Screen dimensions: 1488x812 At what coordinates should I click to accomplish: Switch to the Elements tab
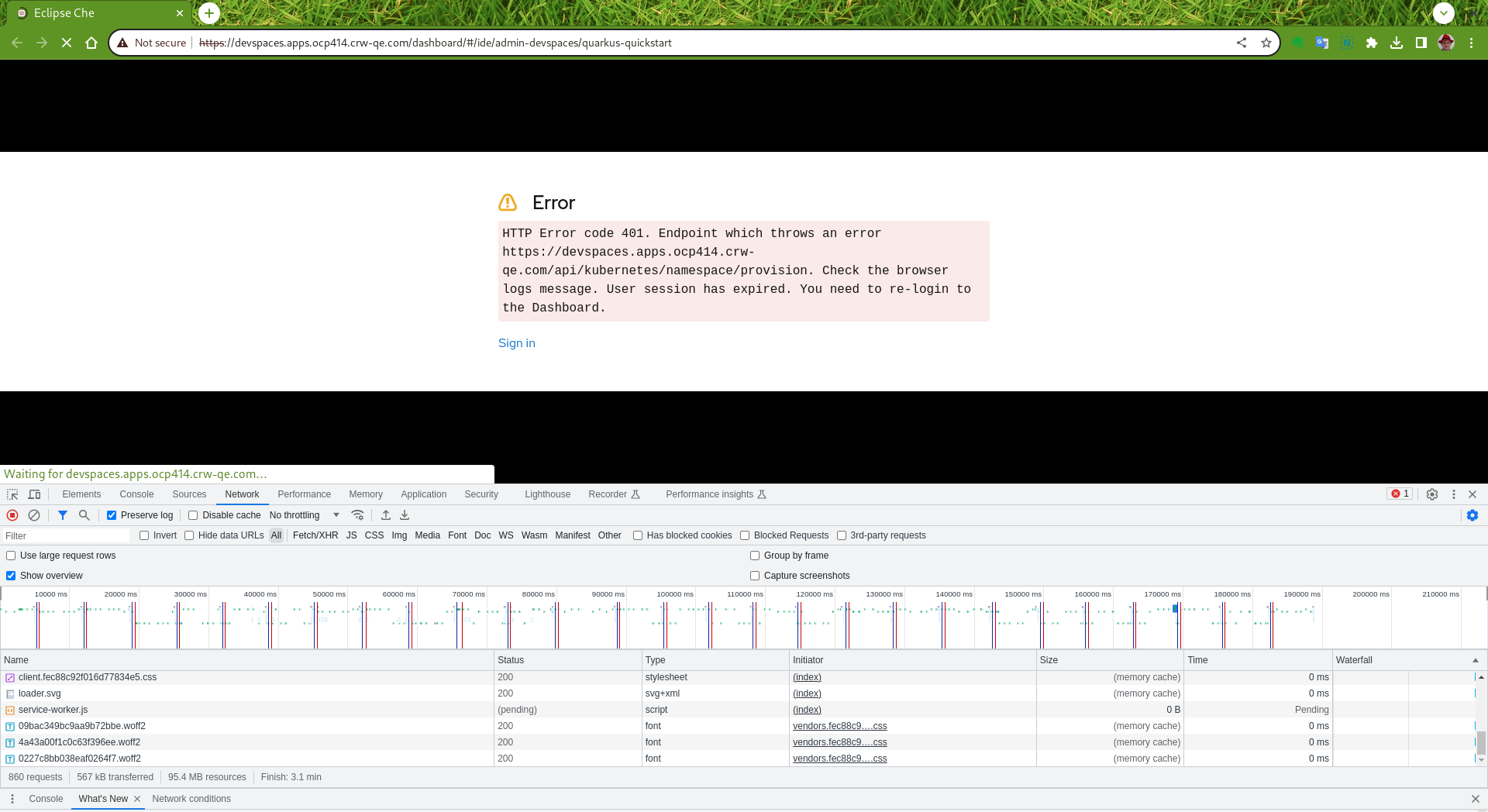coord(81,494)
